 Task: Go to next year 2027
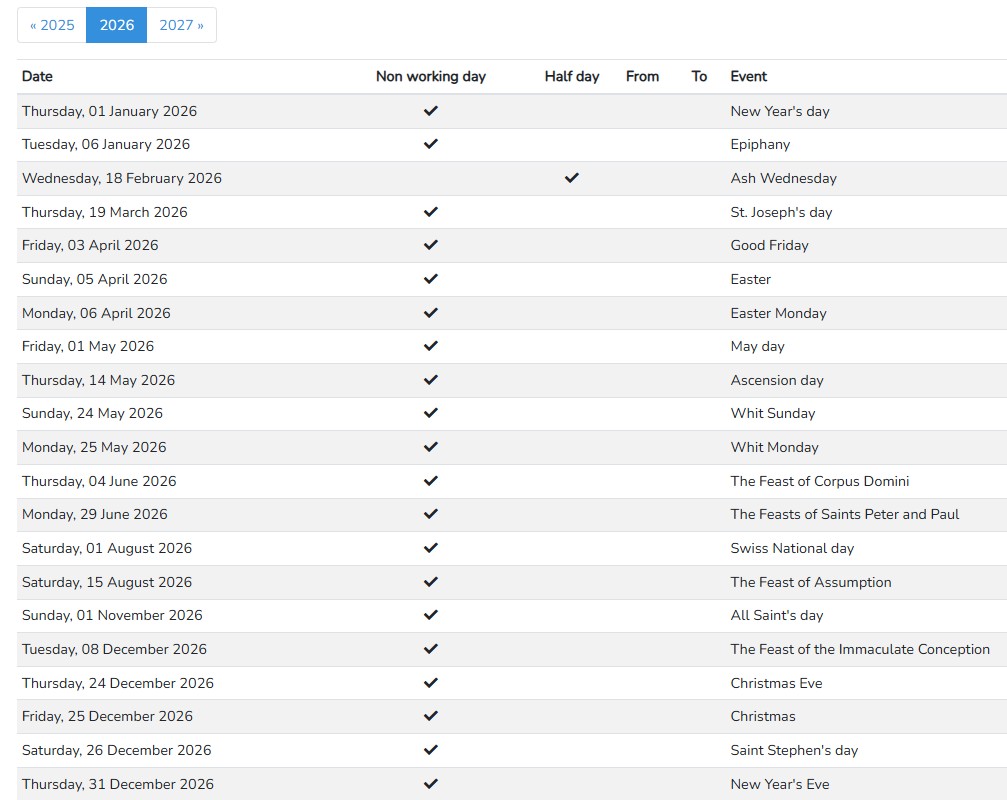[181, 25]
